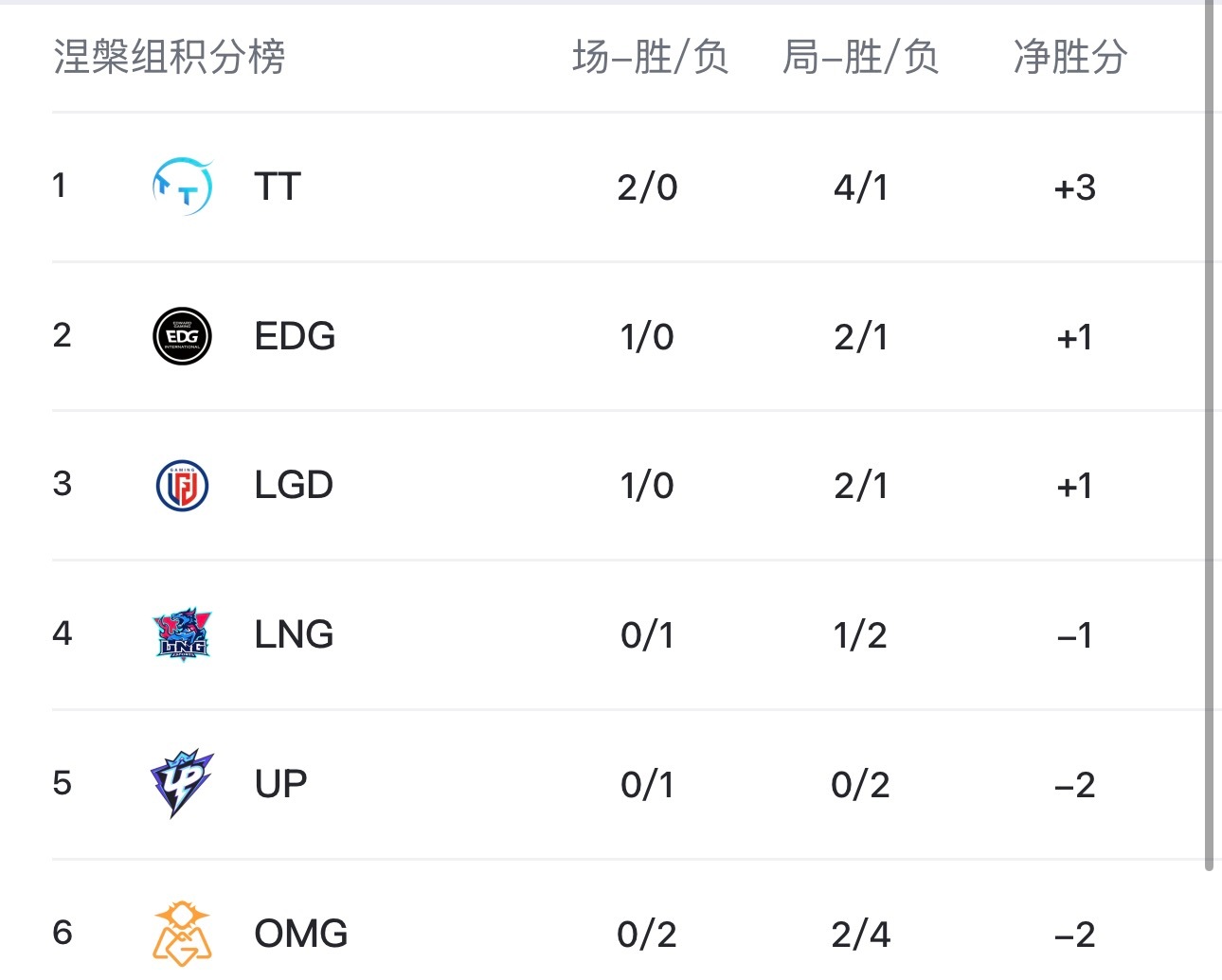Viewport: 1222px width, 980px height.
Task: Open the EDG team logo
Action: point(182,336)
